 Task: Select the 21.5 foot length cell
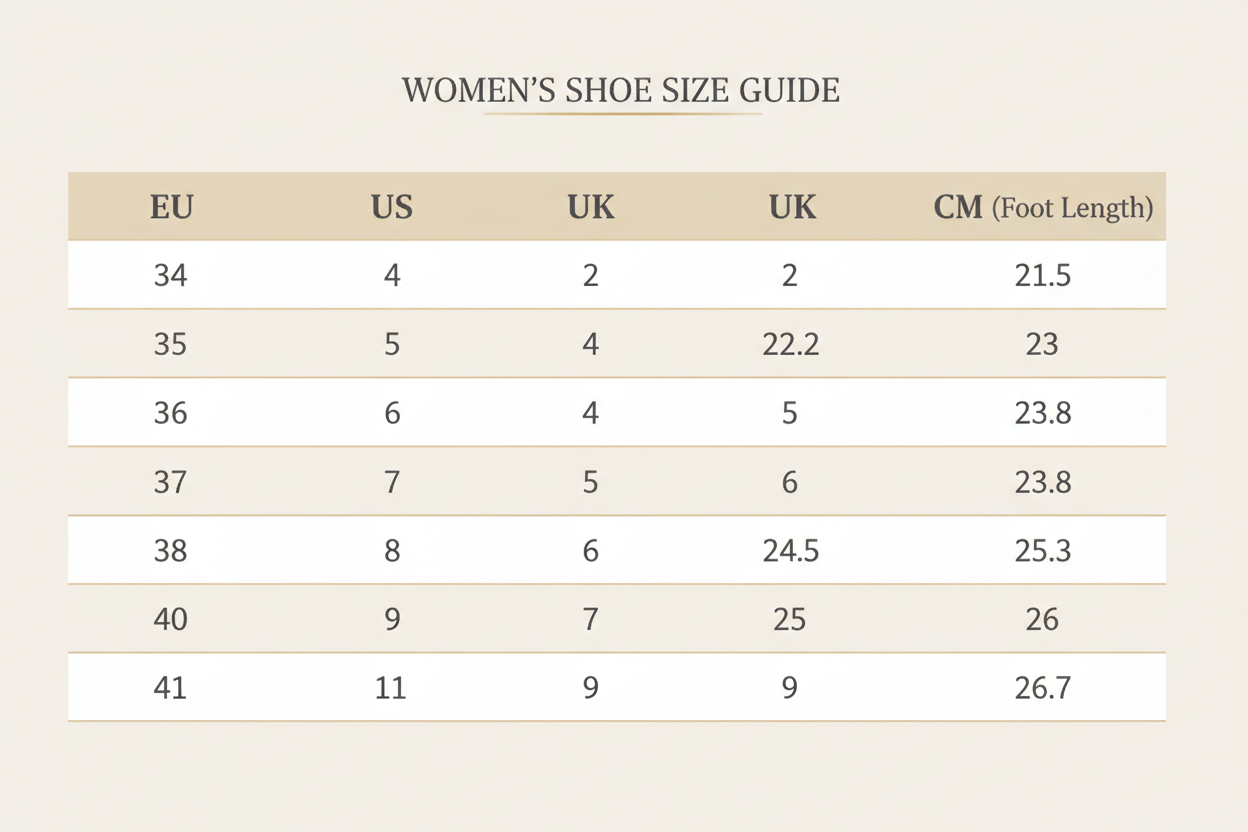pos(1042,275)
